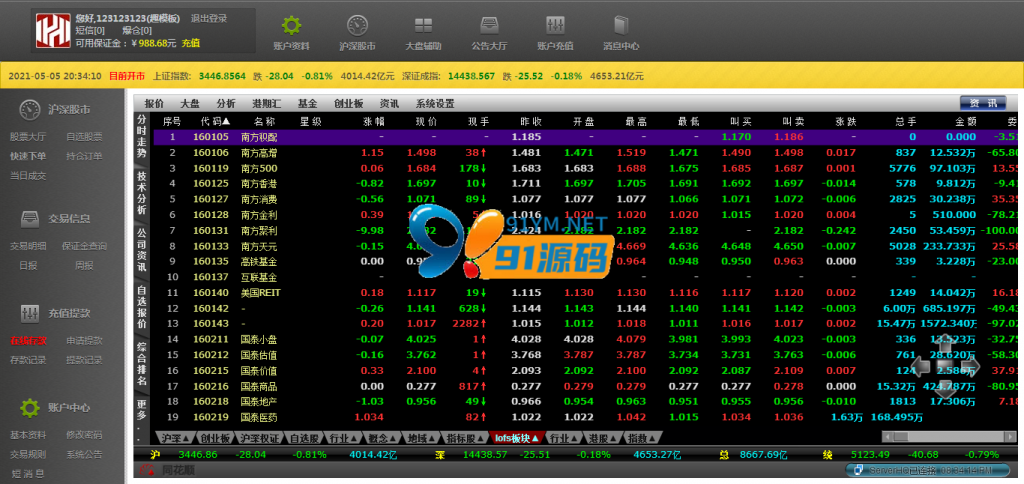Open 账户资料 gear icon in top bar
Viewport: 1024px width, 484px height.
click(x=291, y=26)
